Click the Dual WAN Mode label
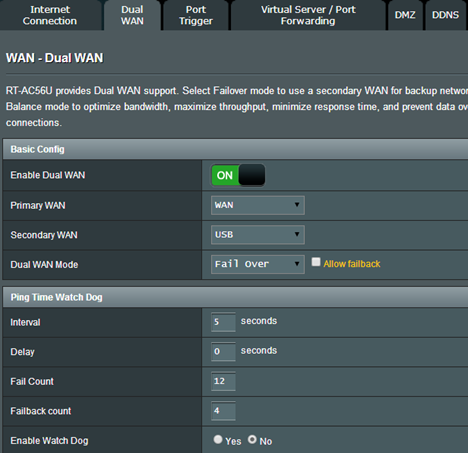468x453 pixels. click(x=44, y=265)
